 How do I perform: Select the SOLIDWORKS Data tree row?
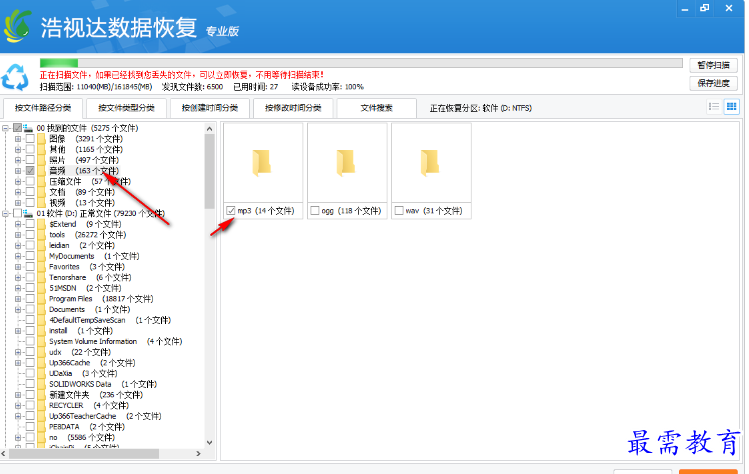pos(103,384)
